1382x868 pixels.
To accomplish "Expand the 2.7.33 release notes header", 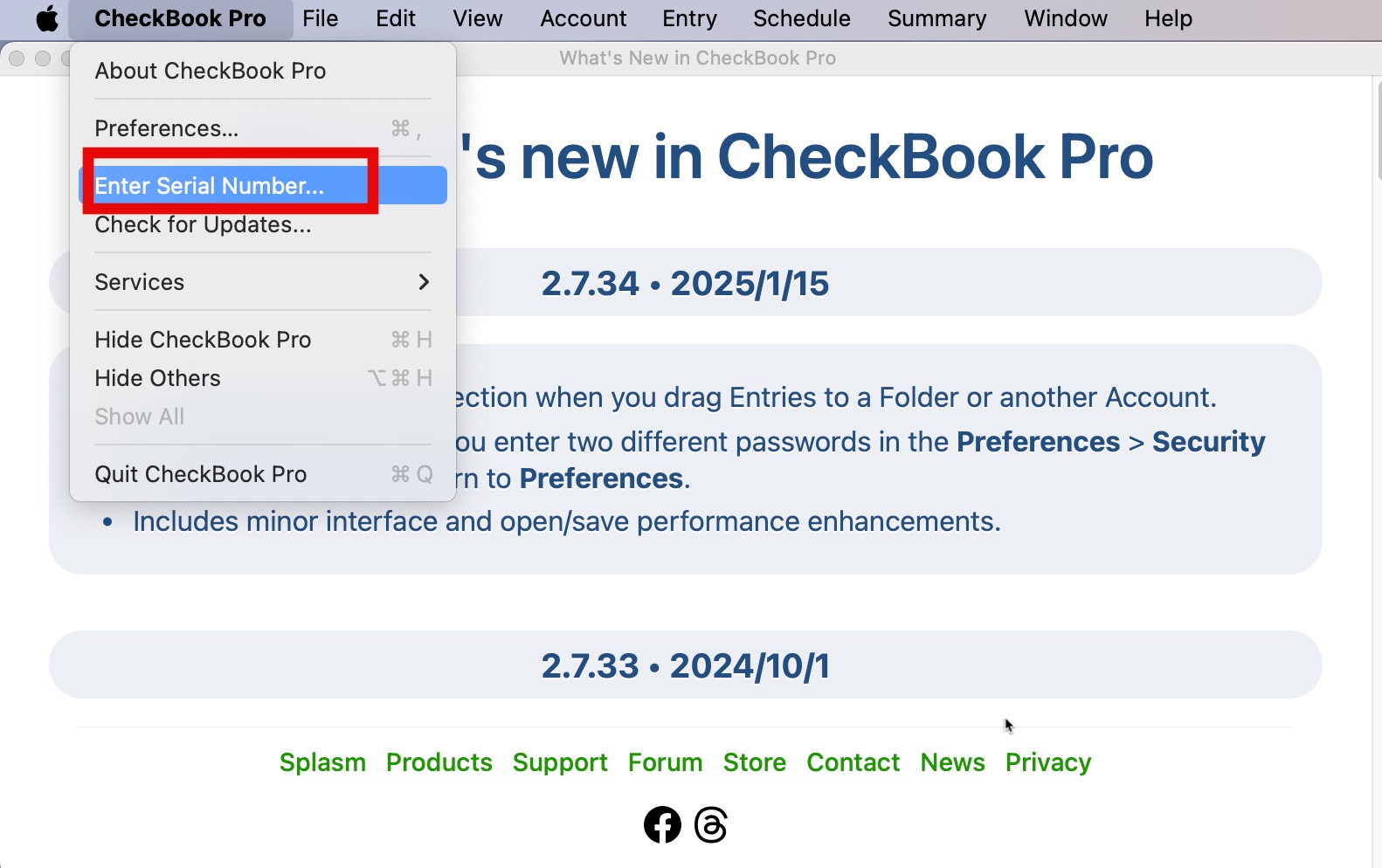I will 685,665.
